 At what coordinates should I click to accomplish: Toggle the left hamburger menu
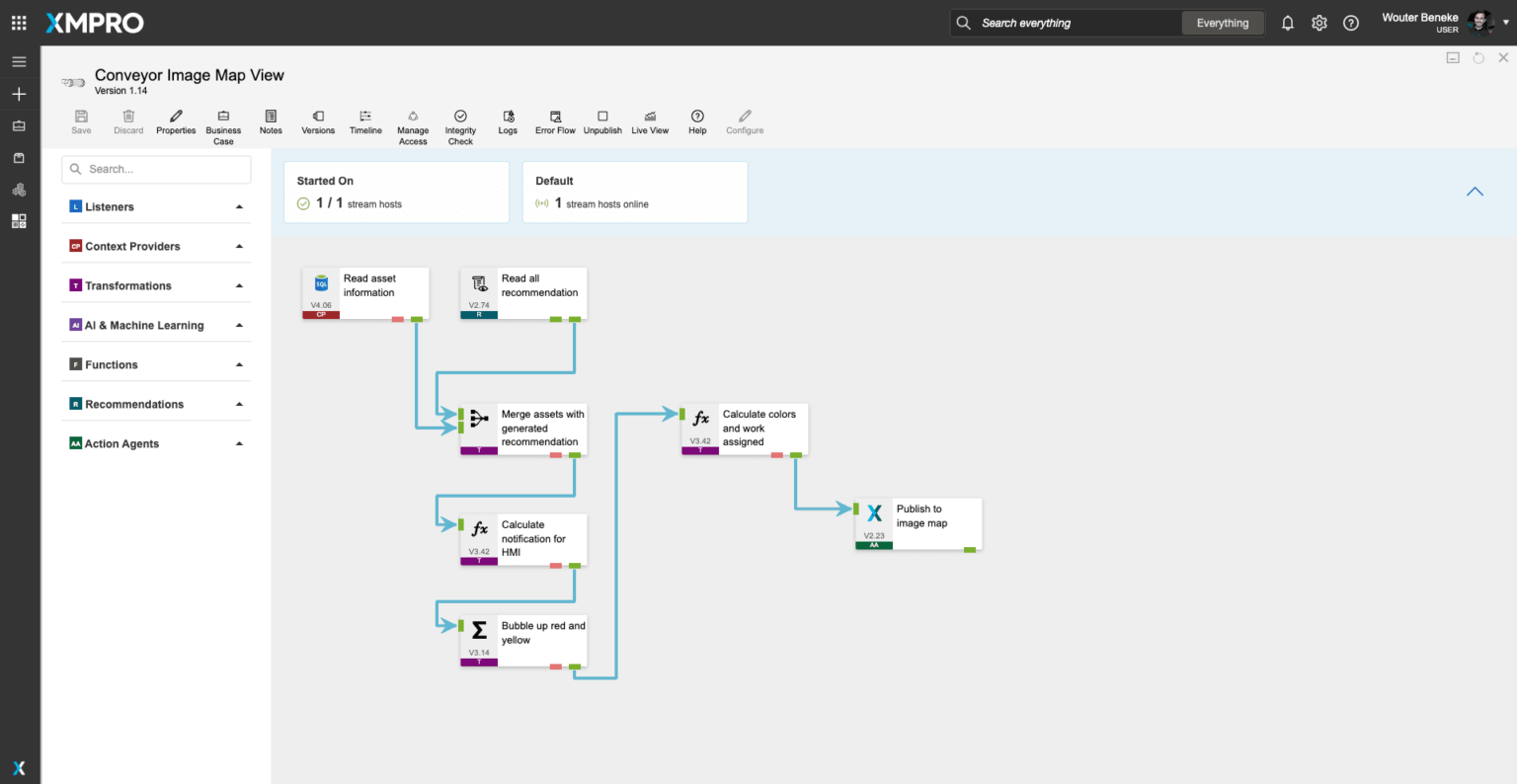coord(19,61)
